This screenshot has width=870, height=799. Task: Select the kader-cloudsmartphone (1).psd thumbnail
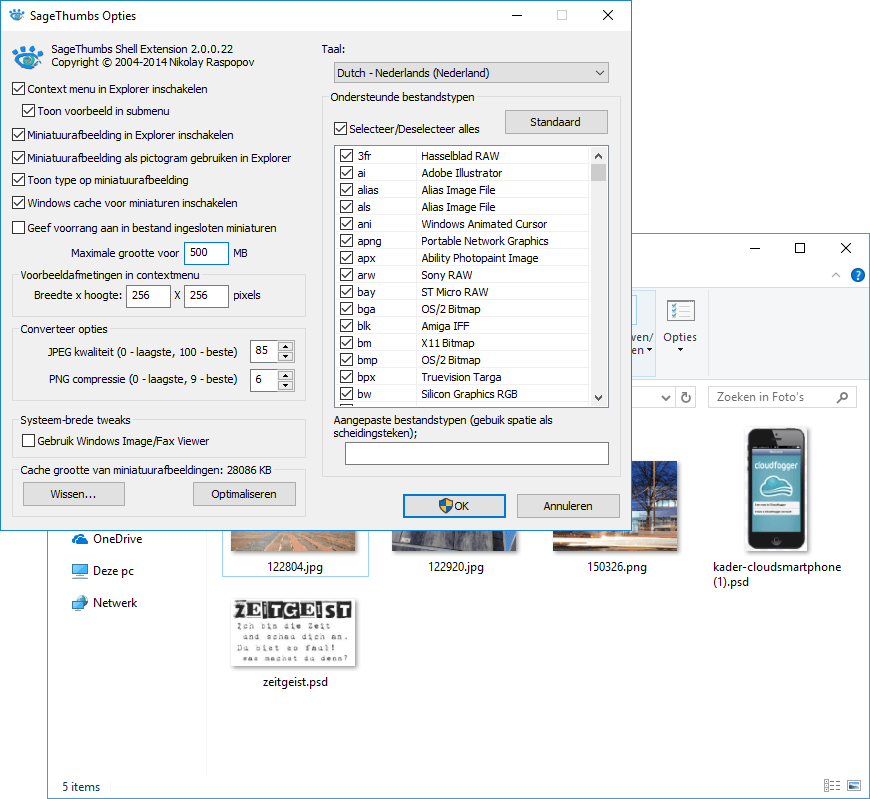776,489
